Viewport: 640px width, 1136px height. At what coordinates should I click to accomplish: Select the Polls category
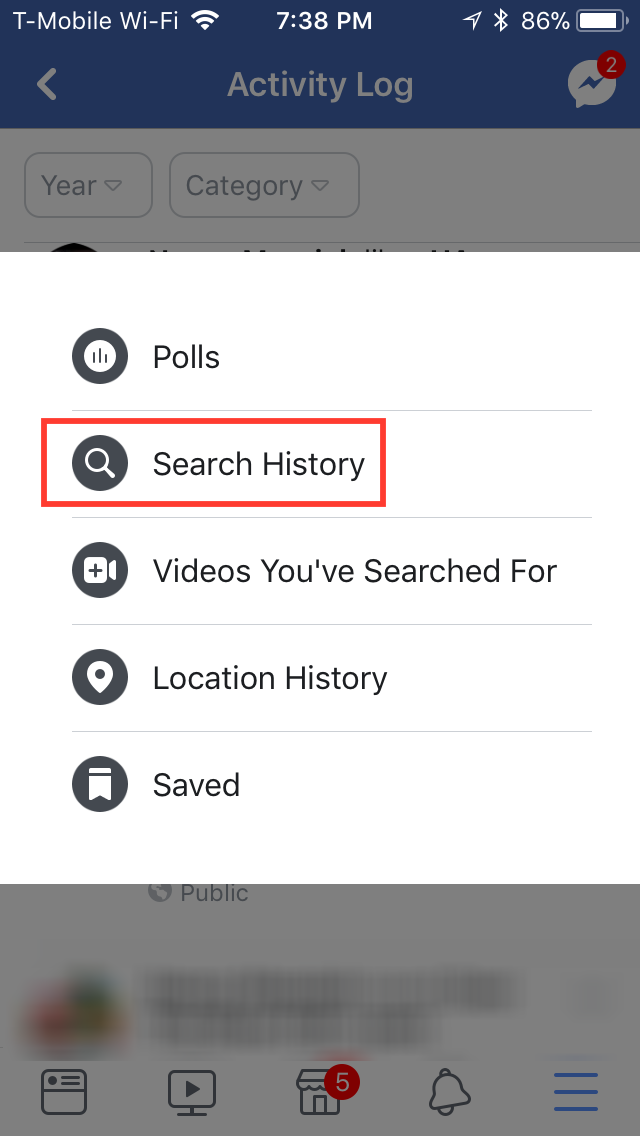click(332, 356)
